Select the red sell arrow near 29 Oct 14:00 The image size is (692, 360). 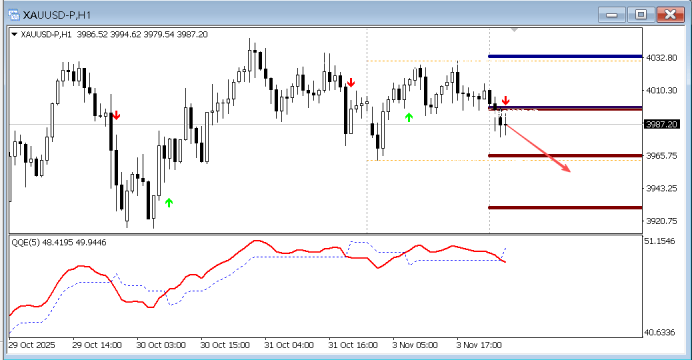(x=116, y=116)
